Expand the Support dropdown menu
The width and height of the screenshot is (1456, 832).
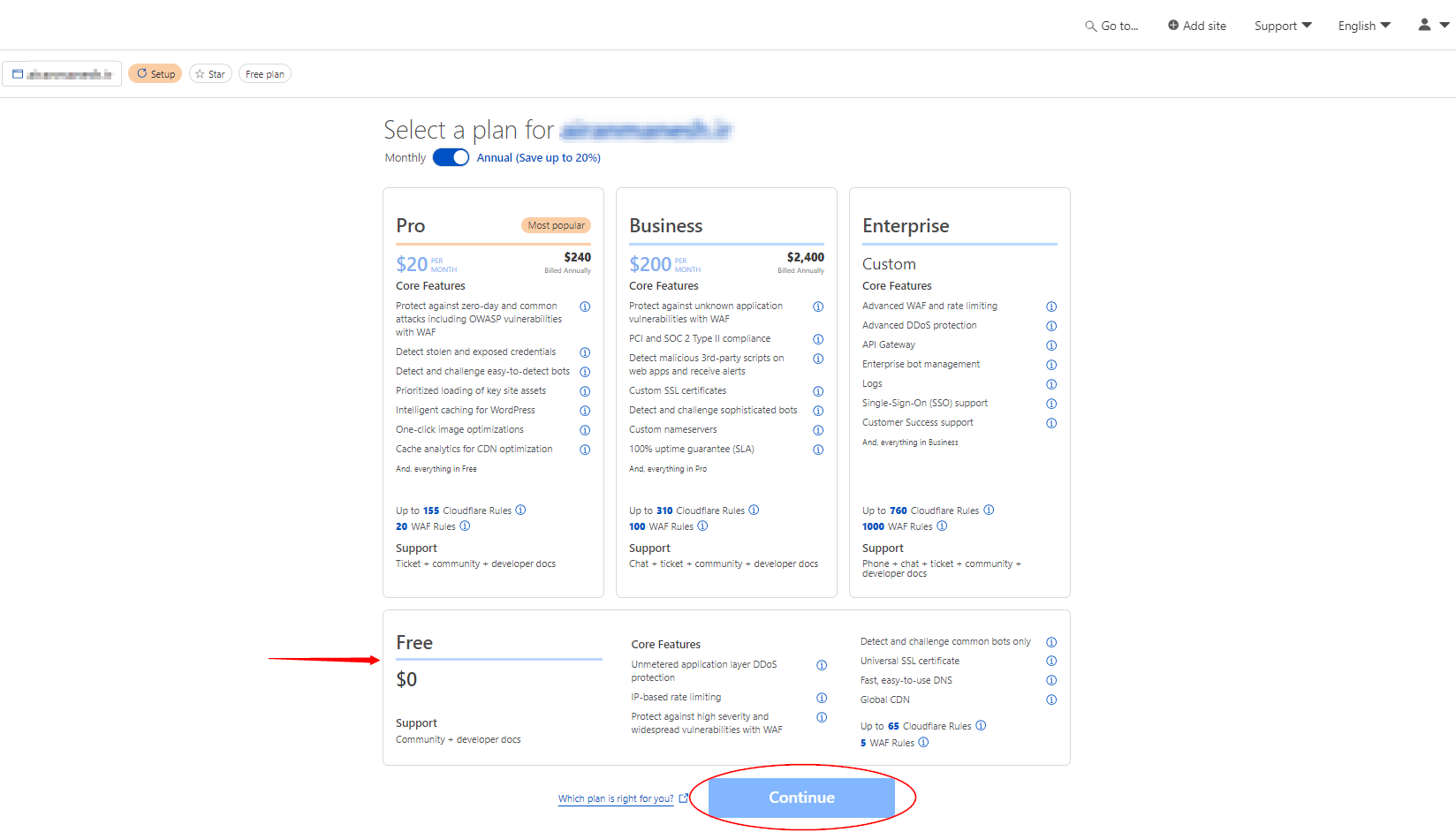click(1282, 26)
